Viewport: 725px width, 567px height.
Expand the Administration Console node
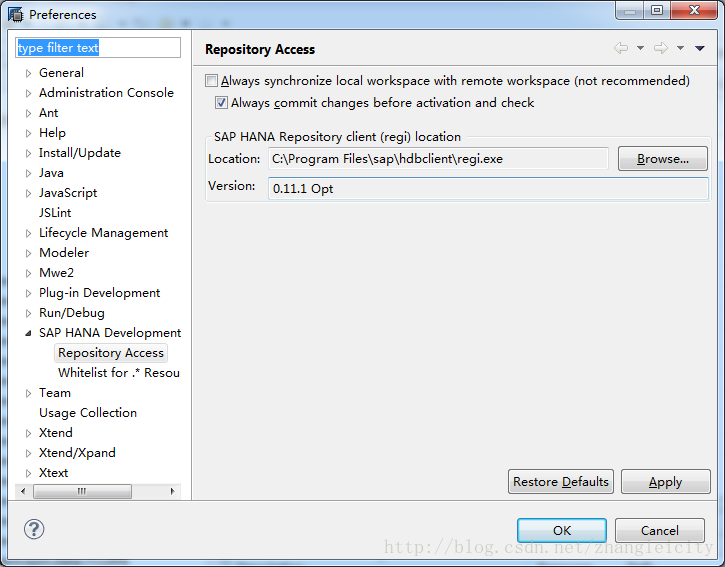29,93
